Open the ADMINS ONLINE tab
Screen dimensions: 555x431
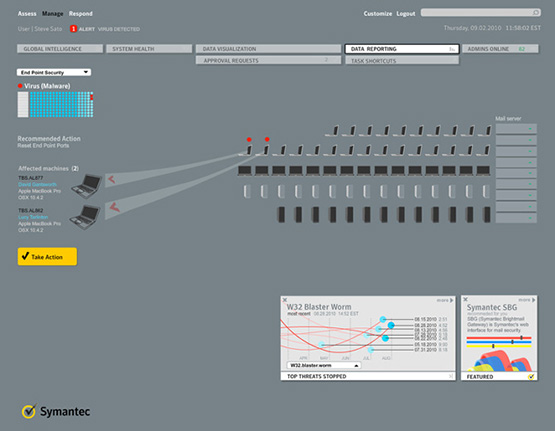coord(500,48)
